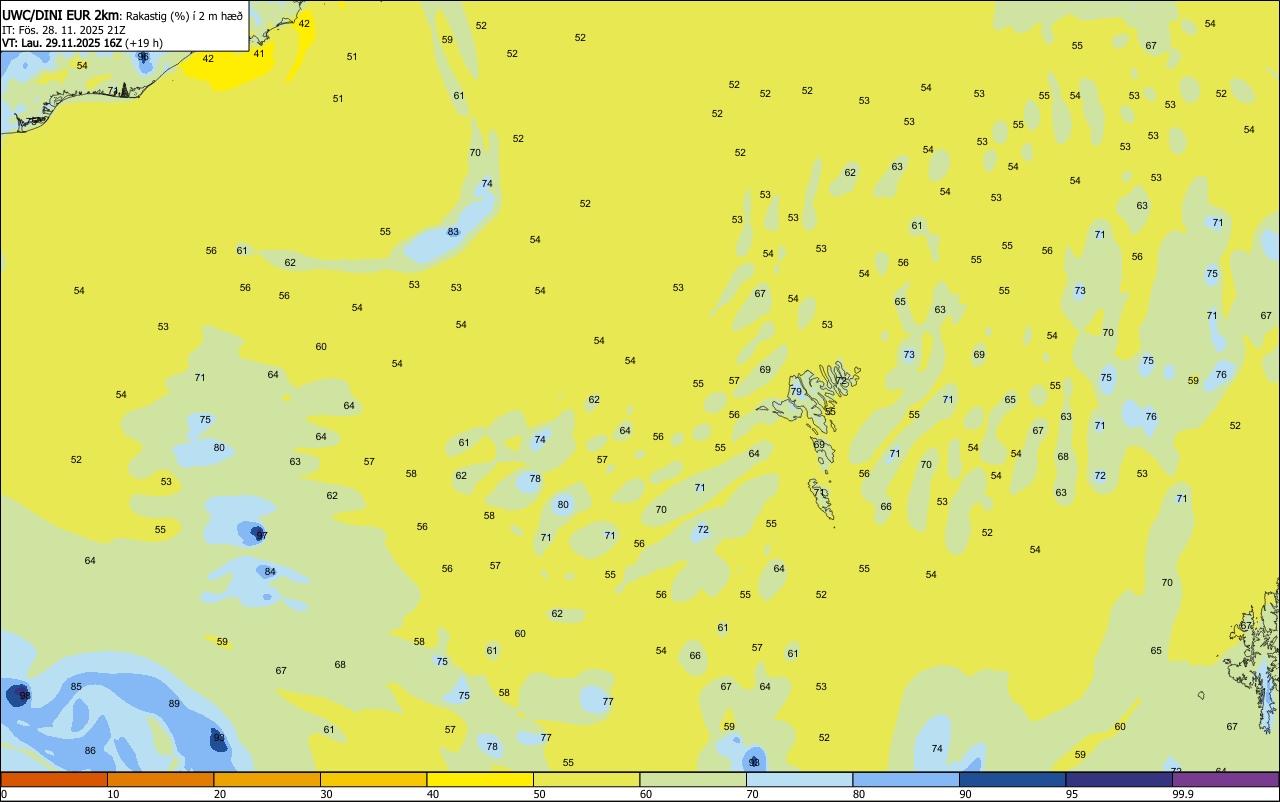Click the light blue 70–80 legend swatch
This screenshot has height=802, width=1280.
pos(799,779)
